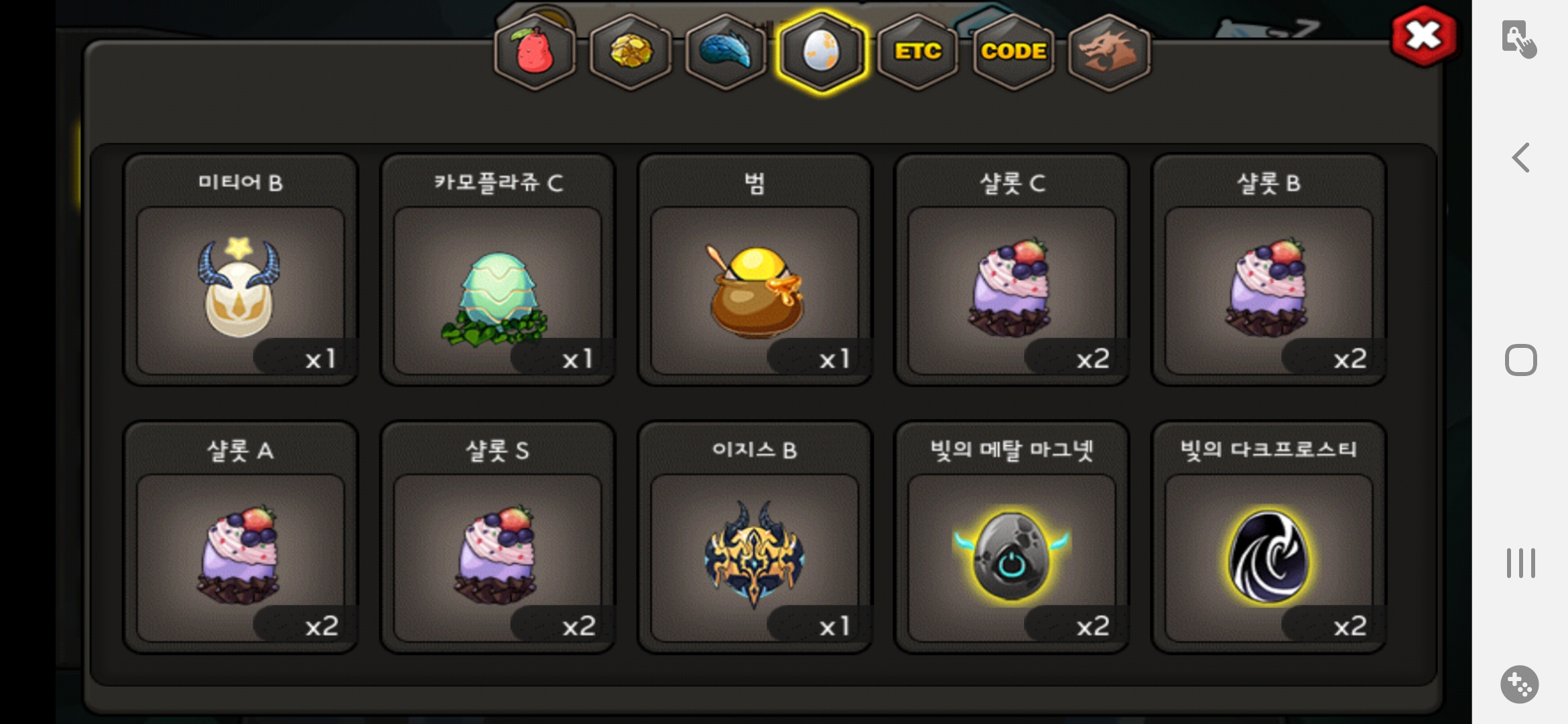Open the strawberry food category tab
Image resolution: width=1568 pixels, height=724 pixels.
[x=535, y=51]
